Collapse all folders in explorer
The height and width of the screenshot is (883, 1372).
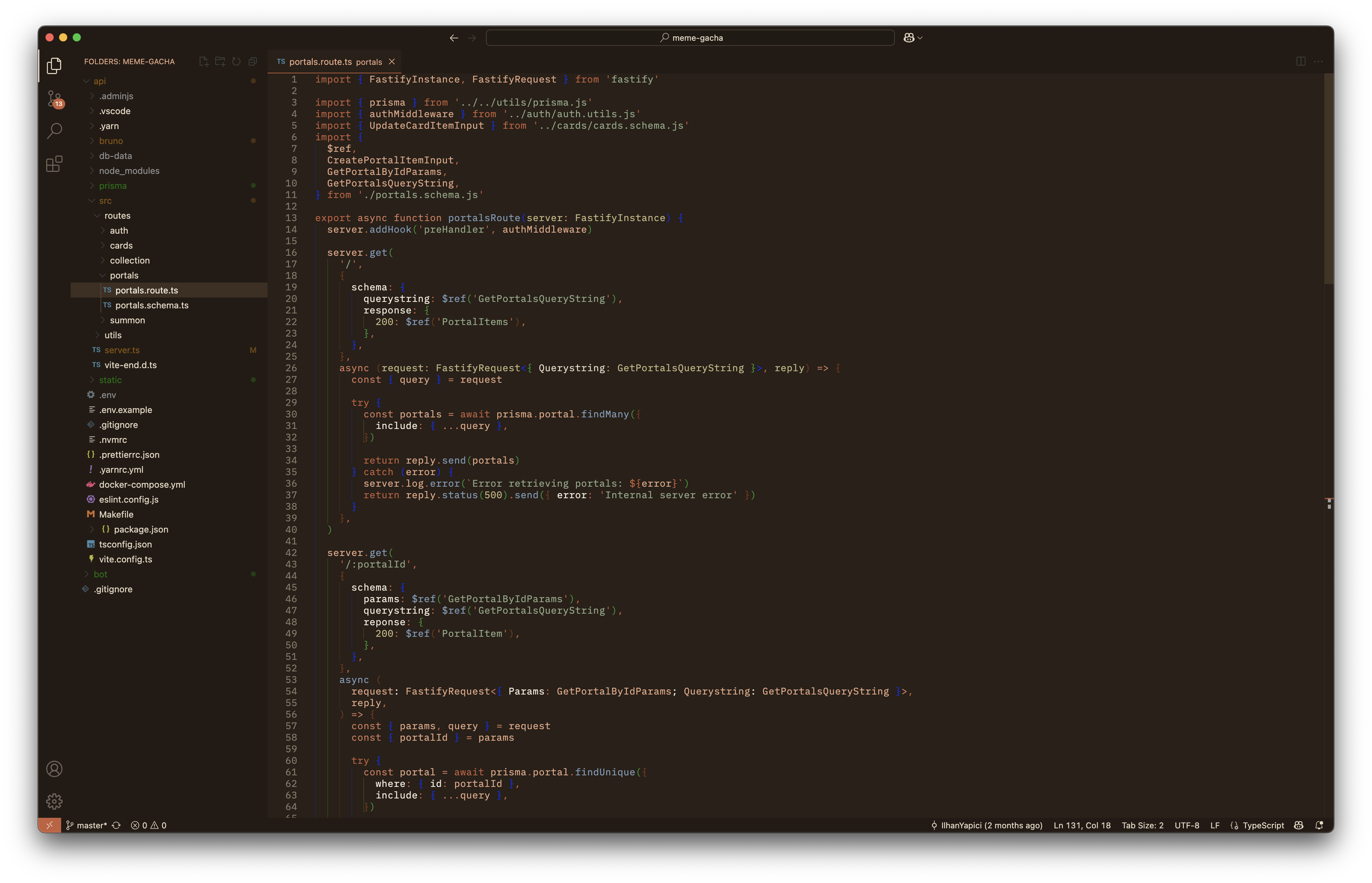[x=253, y=61]
